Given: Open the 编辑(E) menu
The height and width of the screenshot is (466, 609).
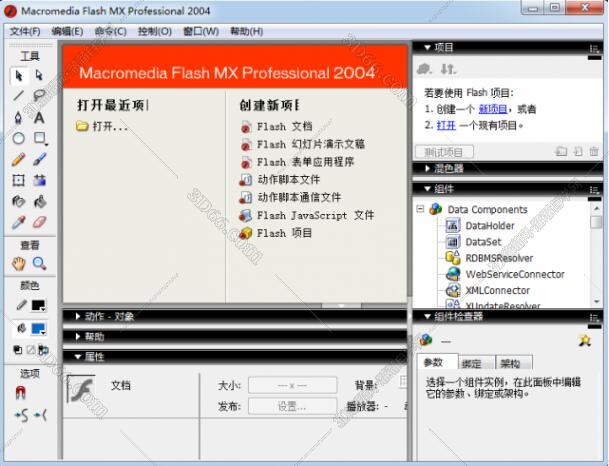Looking at the screenshot, I should 68,31.
